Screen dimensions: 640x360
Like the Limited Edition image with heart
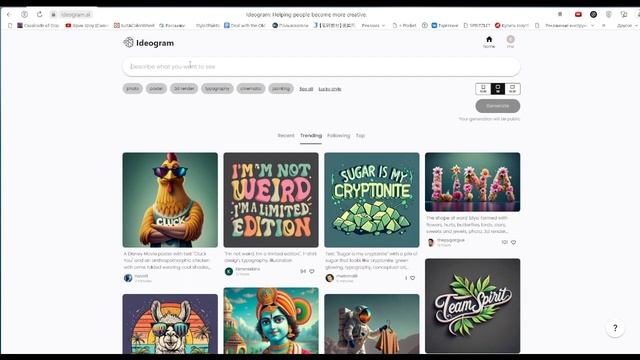(x=312, y=271)
